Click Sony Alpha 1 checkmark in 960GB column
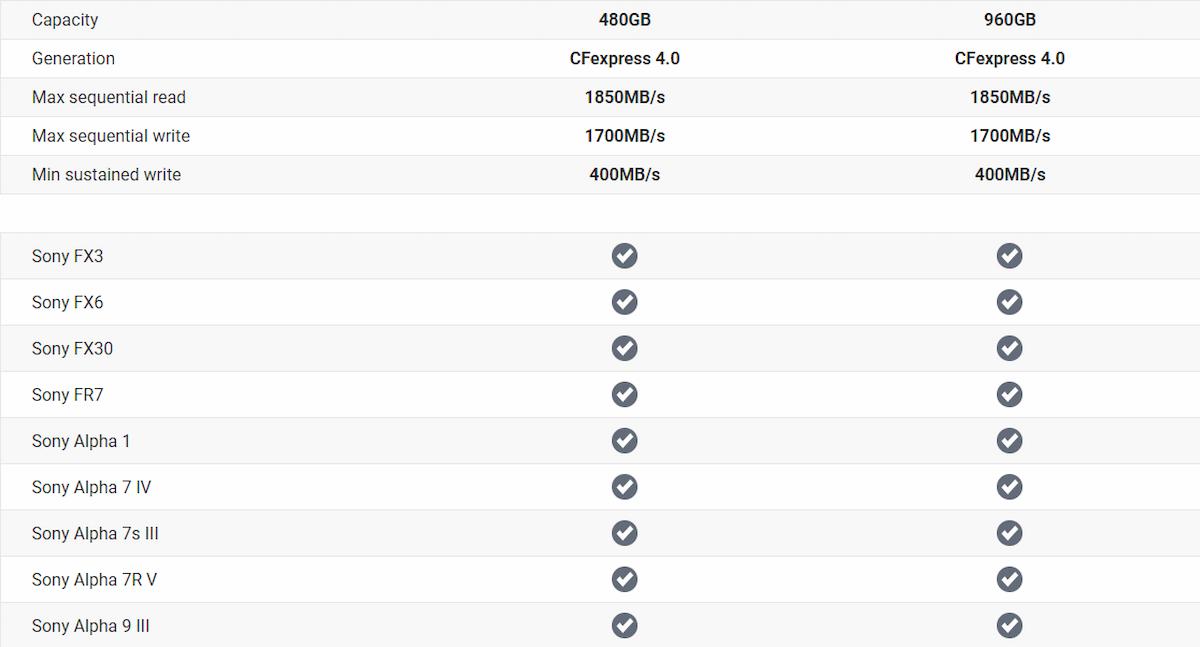Viewport: 1200px width, 647px height. tap(1009, 441)
